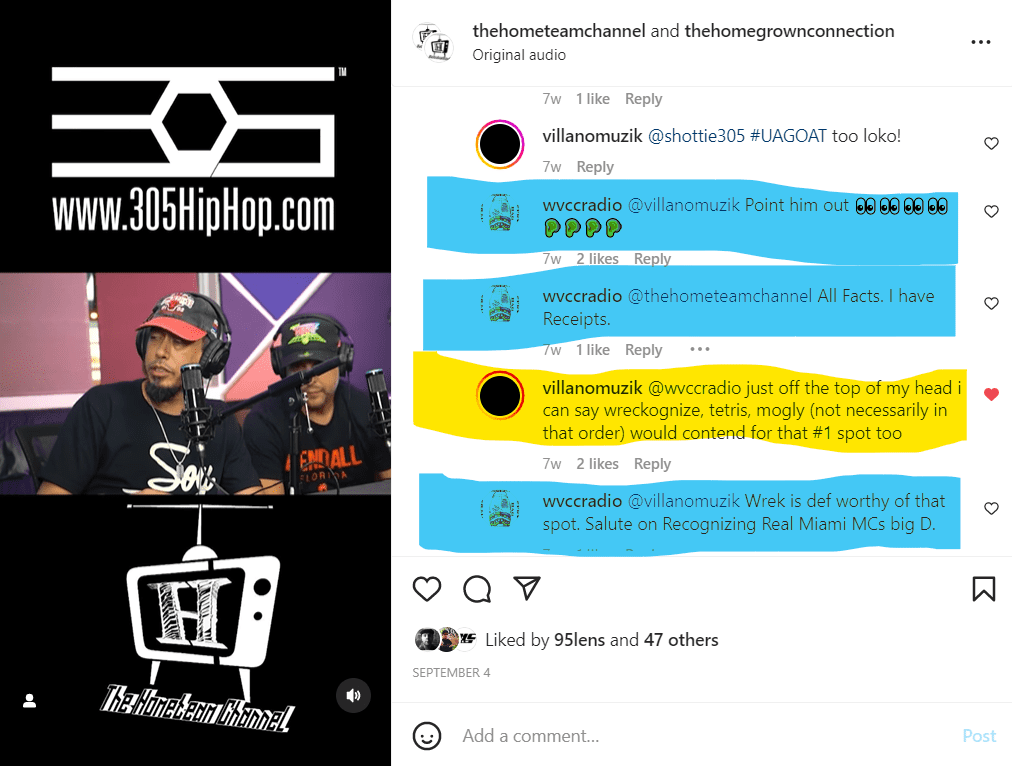1012x766 pixels.
Task: Open the emoji picker smiley icon
Action: coord(427,736)
